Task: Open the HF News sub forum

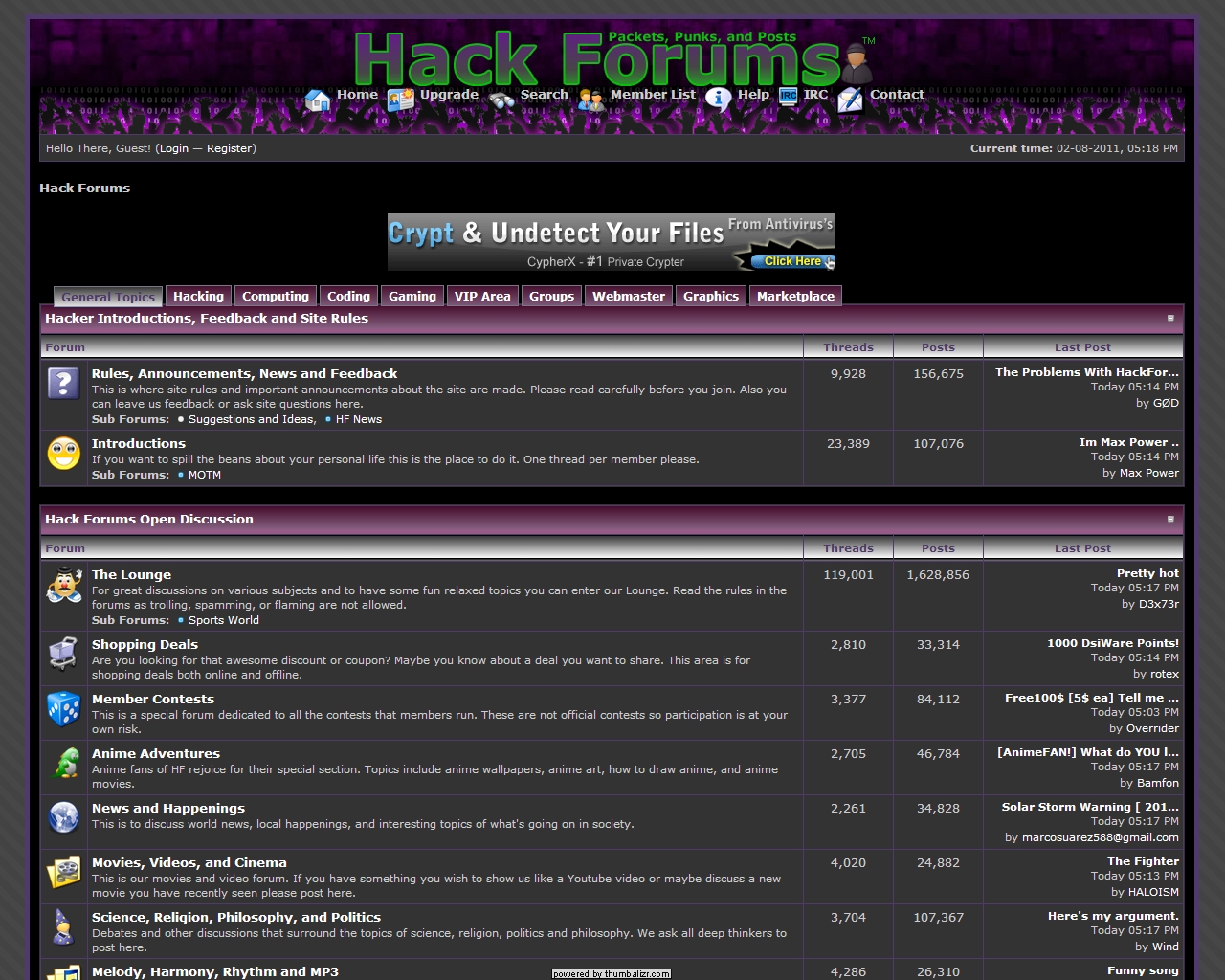Action: (359, 419)
